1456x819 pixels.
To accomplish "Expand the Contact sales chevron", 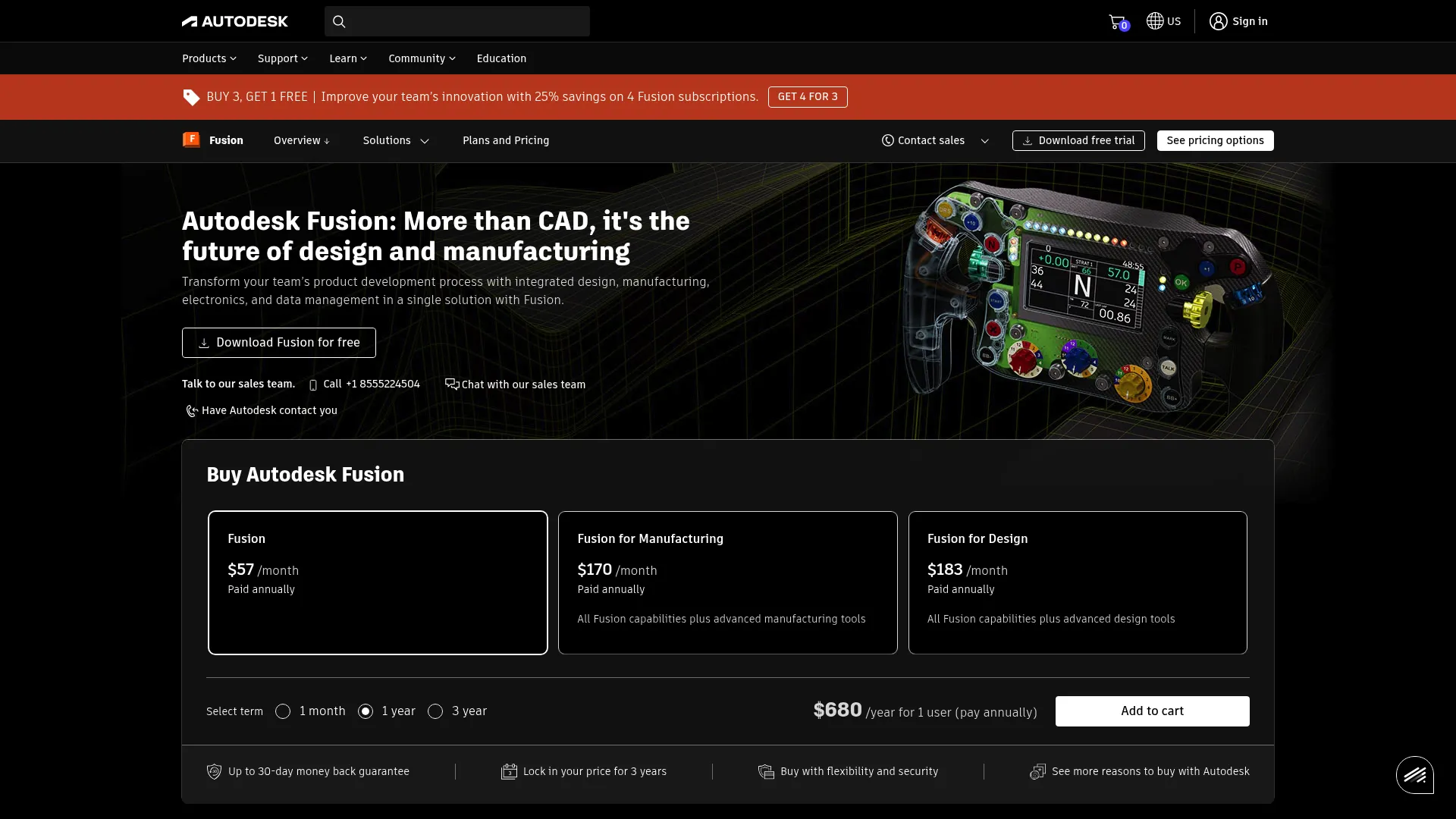I will point(984,141).
